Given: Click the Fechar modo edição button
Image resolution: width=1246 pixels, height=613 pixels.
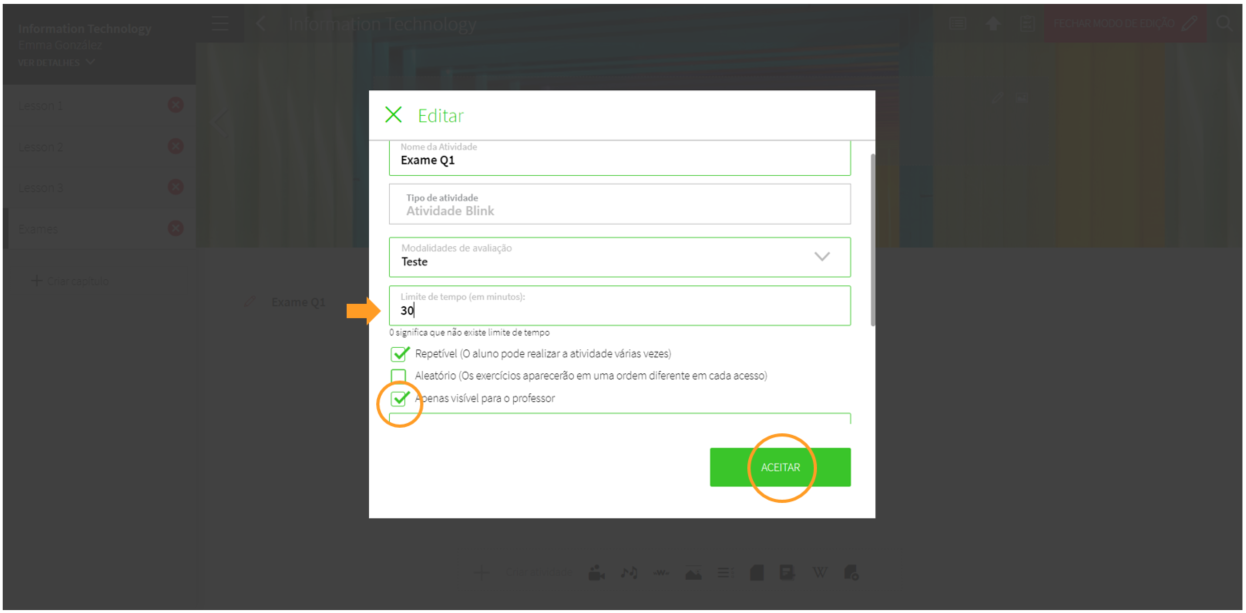Looking at the screenshot, I should pos(1124,23).
